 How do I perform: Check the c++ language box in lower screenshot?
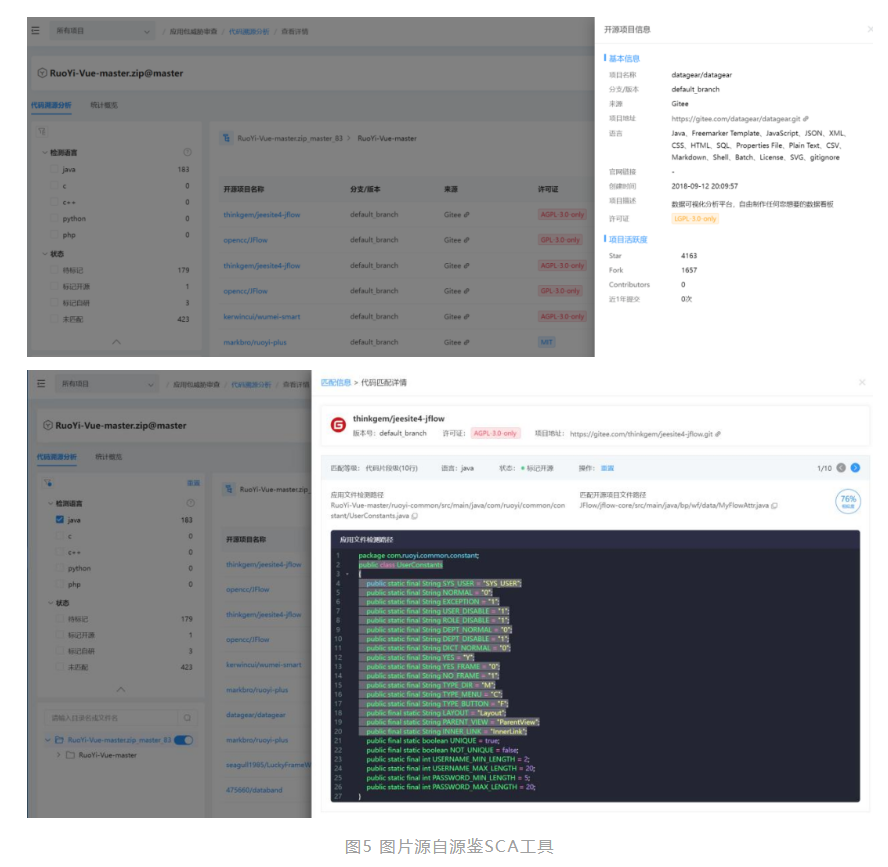pyautogui.click(x=59, y=552)
